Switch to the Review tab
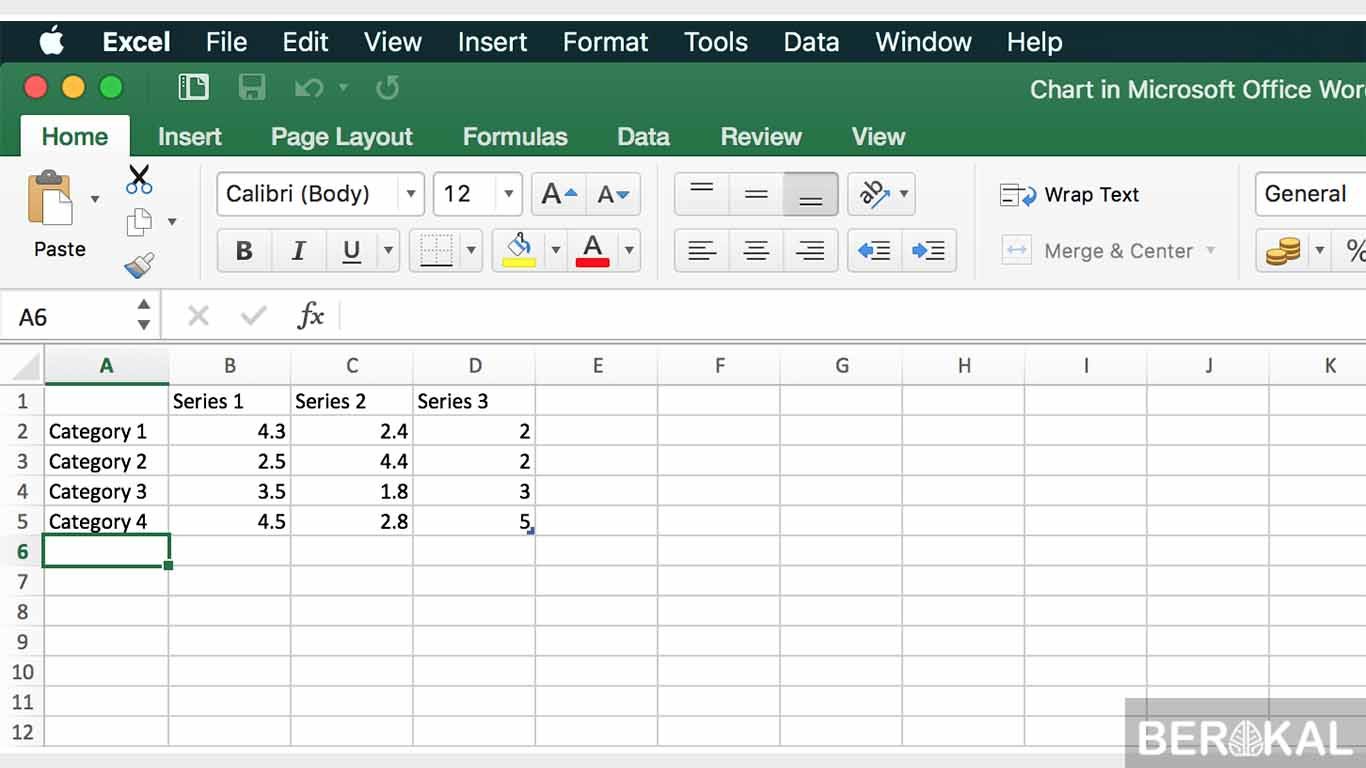1366x768 pixels. pos(761,137)
